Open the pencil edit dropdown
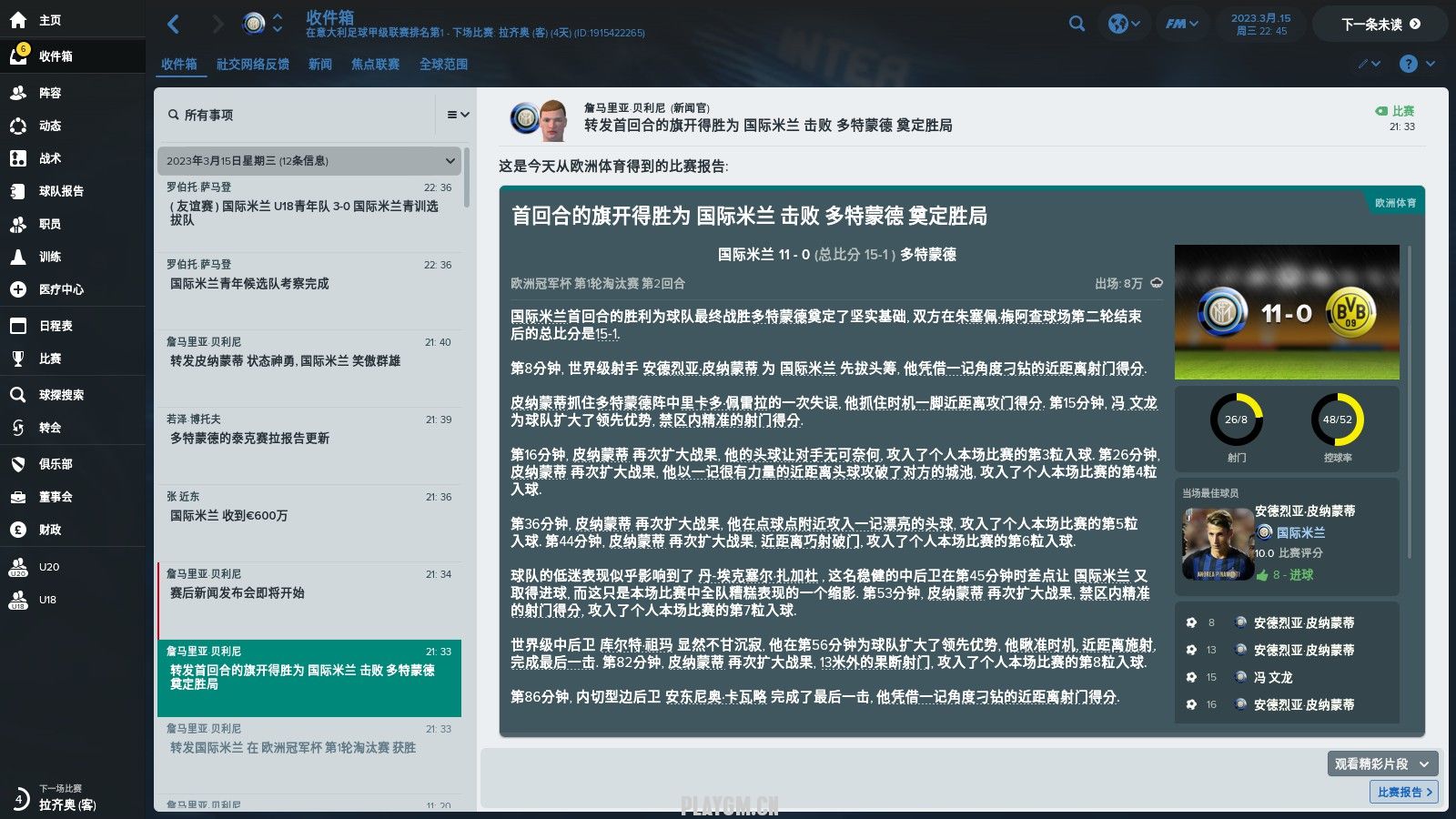The image size is (1456, 819). (1370, 64)
